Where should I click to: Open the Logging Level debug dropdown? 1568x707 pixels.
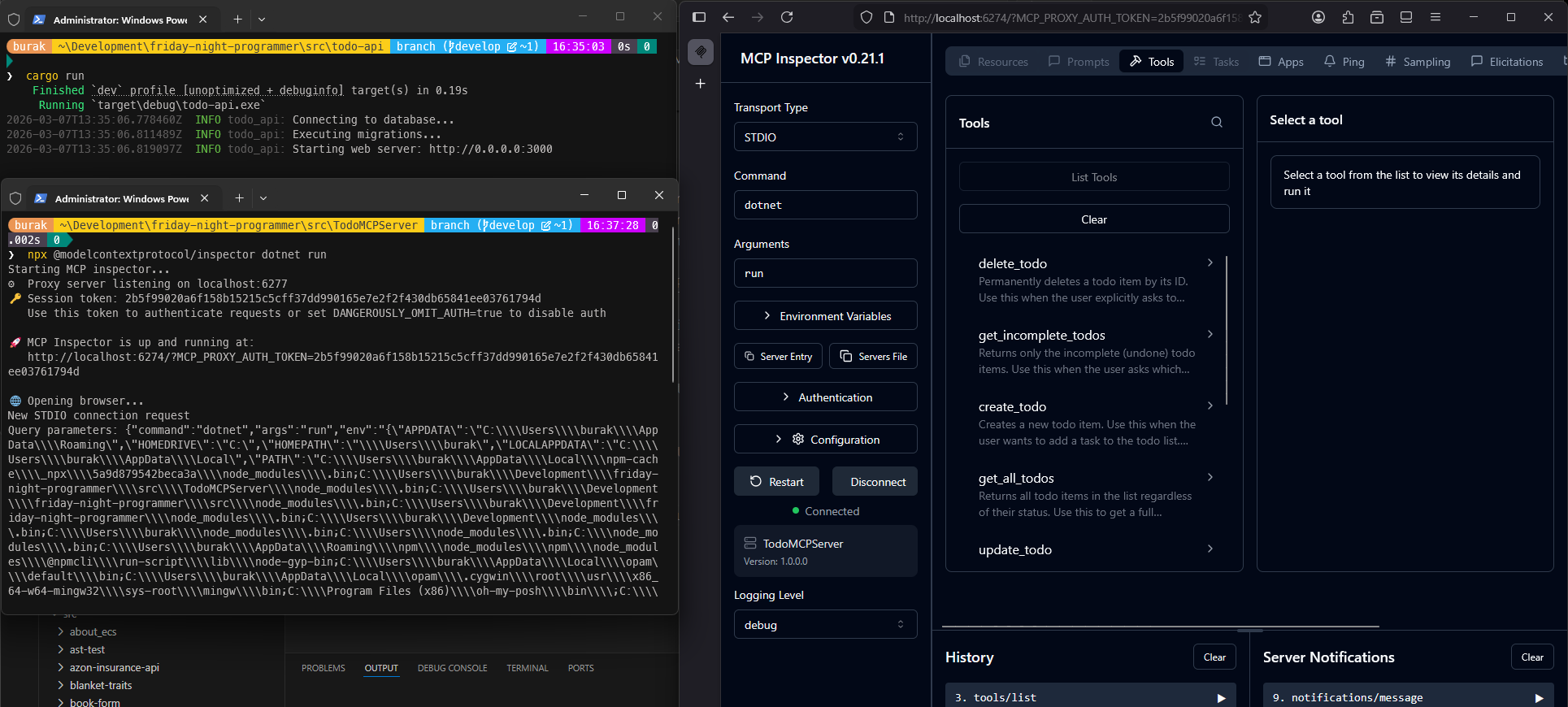(825, 625)
